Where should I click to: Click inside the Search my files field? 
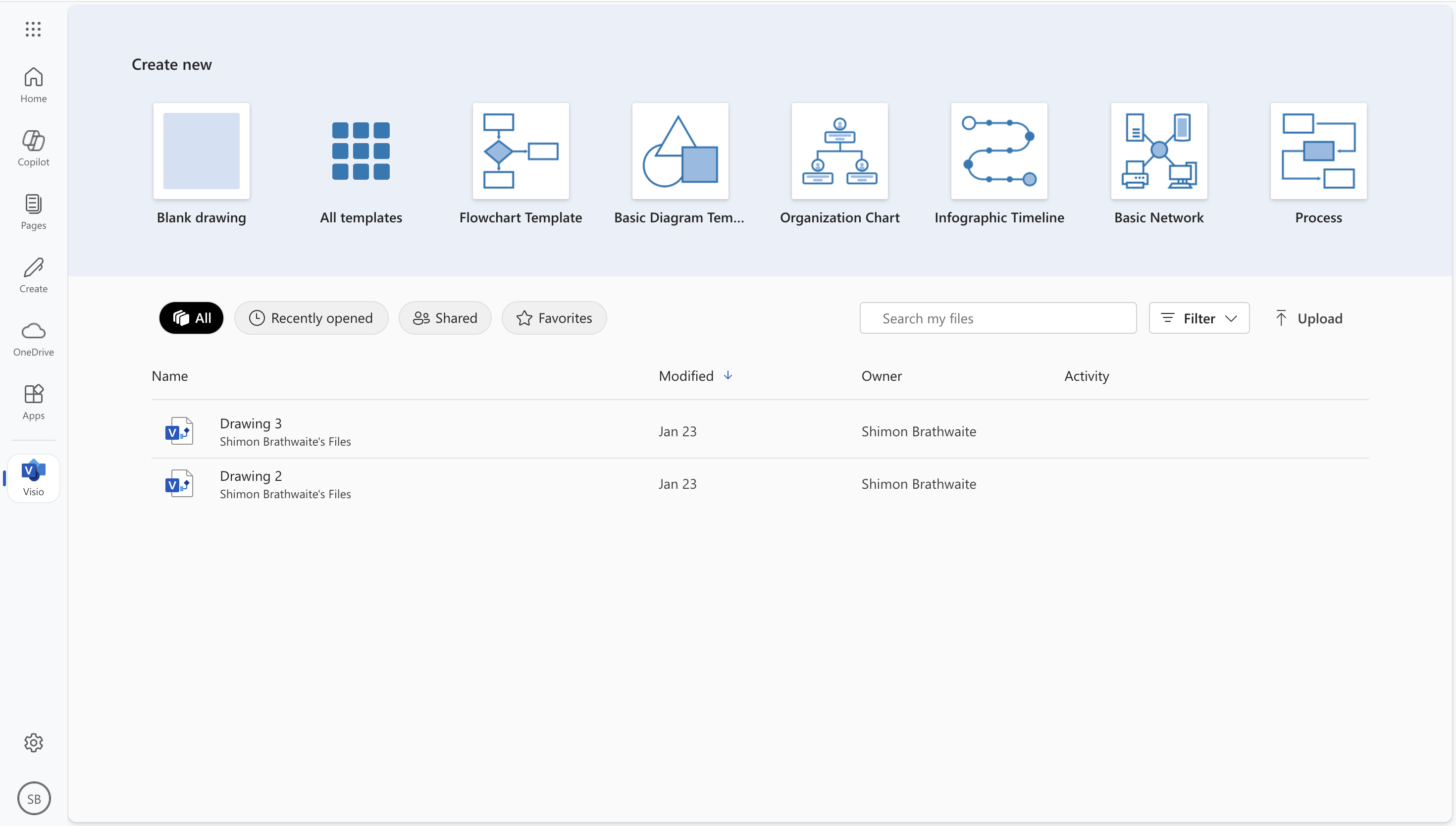998,318
